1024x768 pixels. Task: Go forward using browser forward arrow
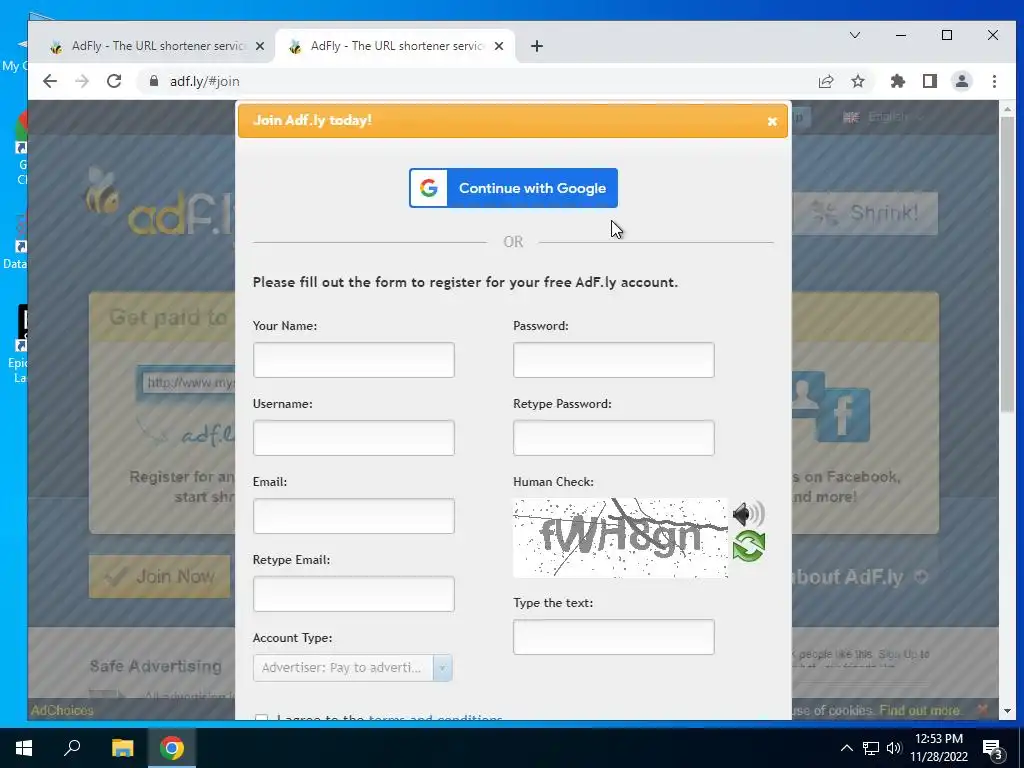point(82,81)
